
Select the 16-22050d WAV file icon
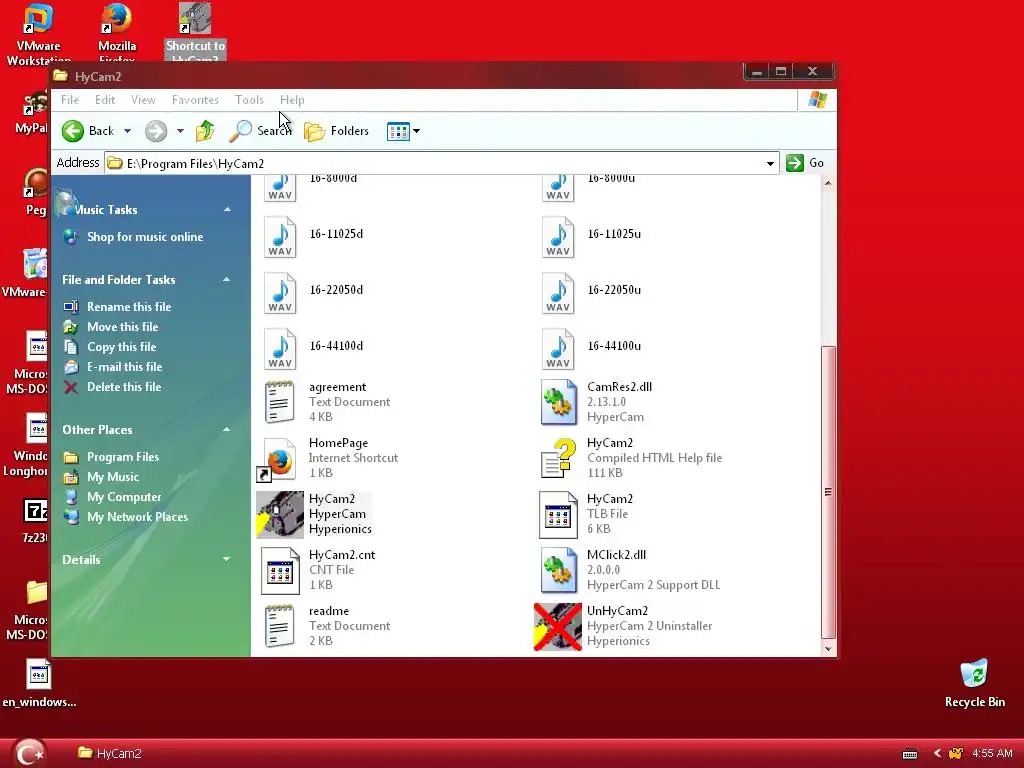pos(280,293)
